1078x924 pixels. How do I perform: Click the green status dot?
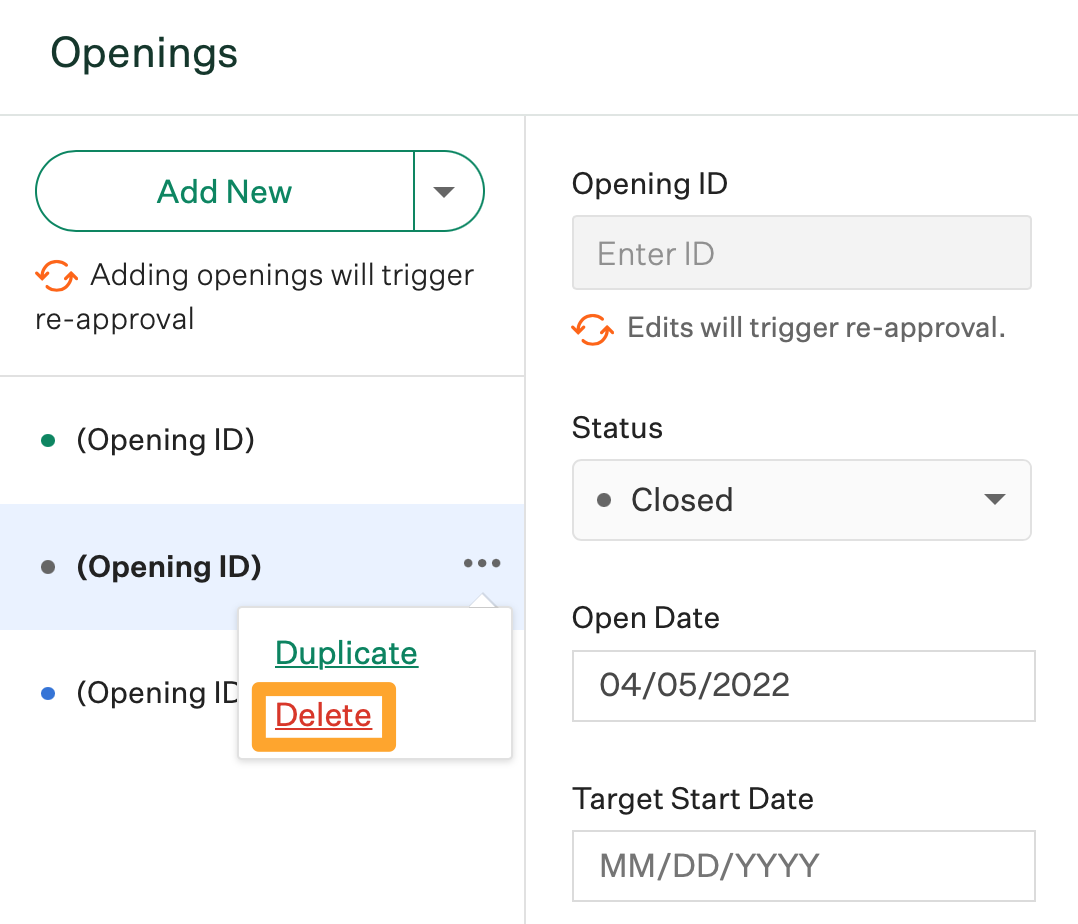(x=47, y=440)
